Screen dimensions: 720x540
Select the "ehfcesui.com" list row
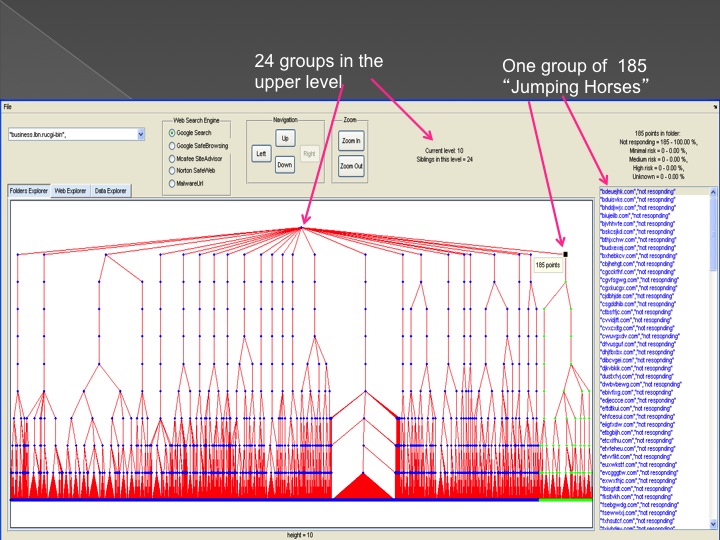654,416
